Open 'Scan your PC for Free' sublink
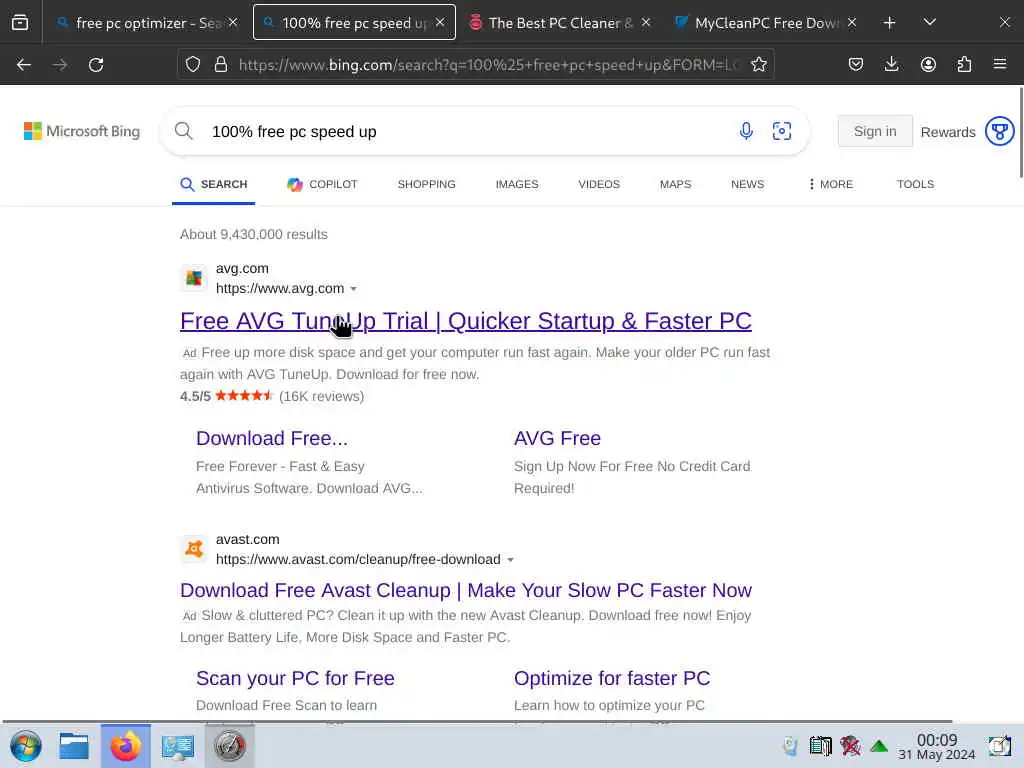1024x768 pixels. pyautogui.click(x=295, y=678)
